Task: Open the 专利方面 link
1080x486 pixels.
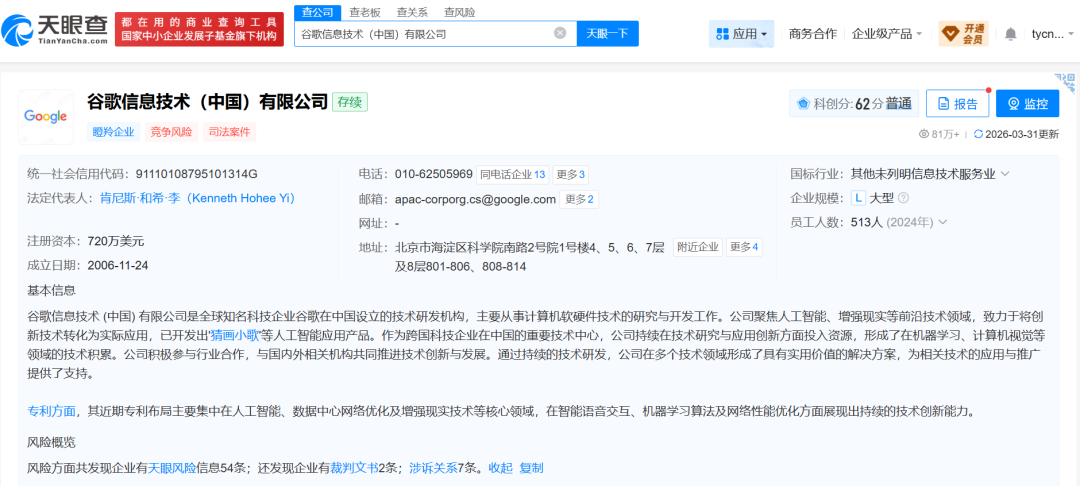Action: (x=52, y=412)
